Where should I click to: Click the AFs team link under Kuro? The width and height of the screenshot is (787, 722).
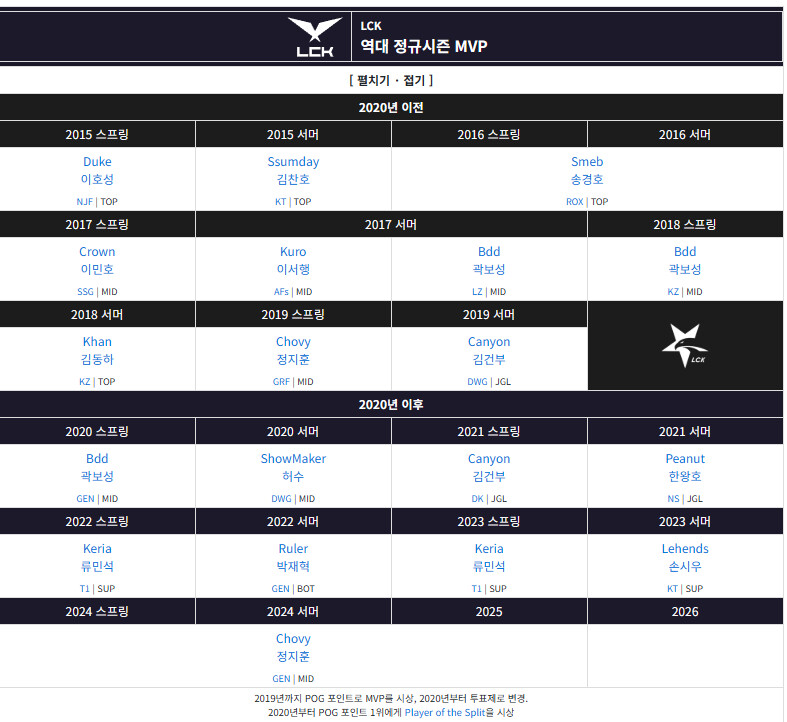coord(281,291)
